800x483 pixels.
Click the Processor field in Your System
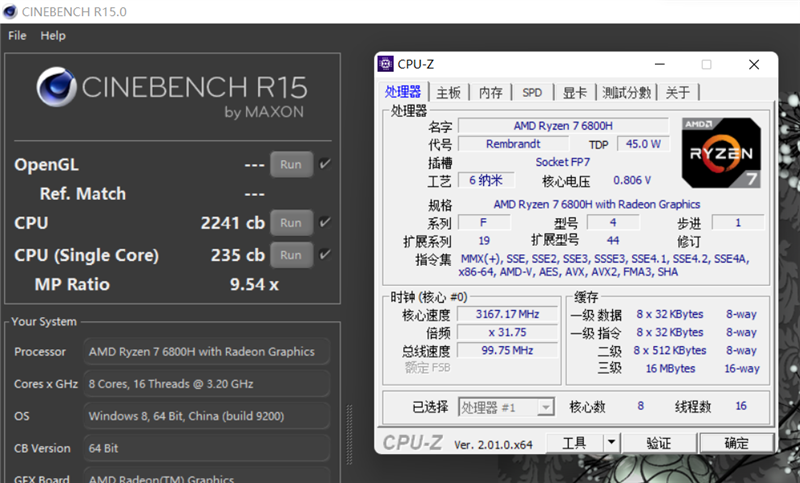(x=206, y=351)
